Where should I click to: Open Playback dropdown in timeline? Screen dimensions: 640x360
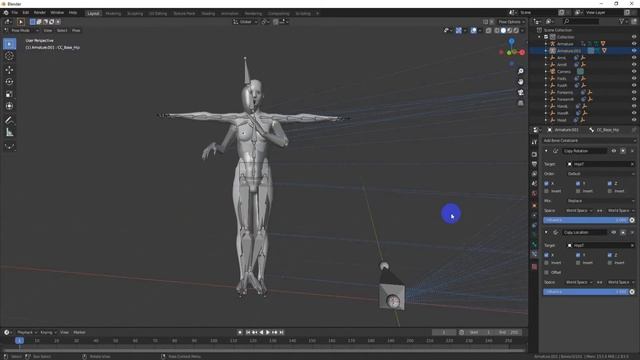[x=27, y=332]
